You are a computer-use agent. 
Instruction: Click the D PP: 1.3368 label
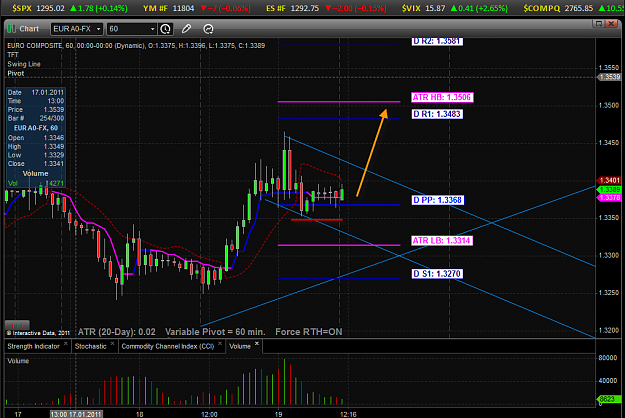click(437, 200)
